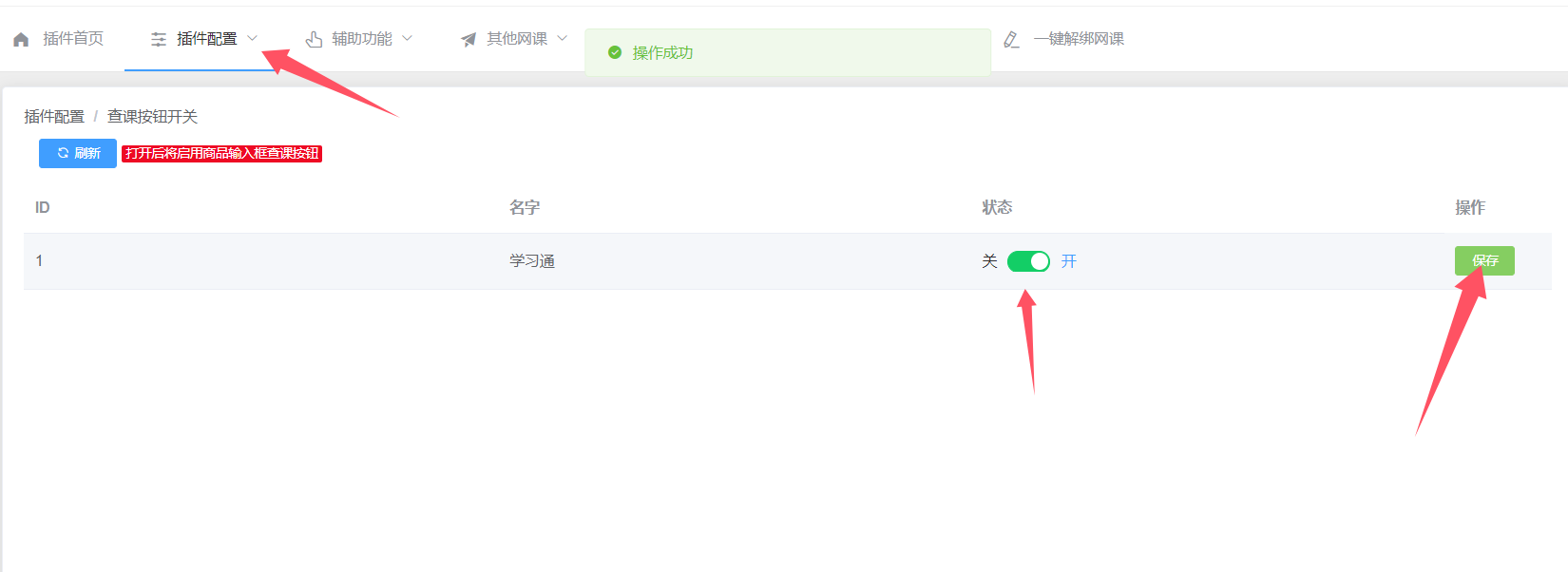Click the home icon beside 插件首页
1568x572 pixels.
tap(21, 39)
